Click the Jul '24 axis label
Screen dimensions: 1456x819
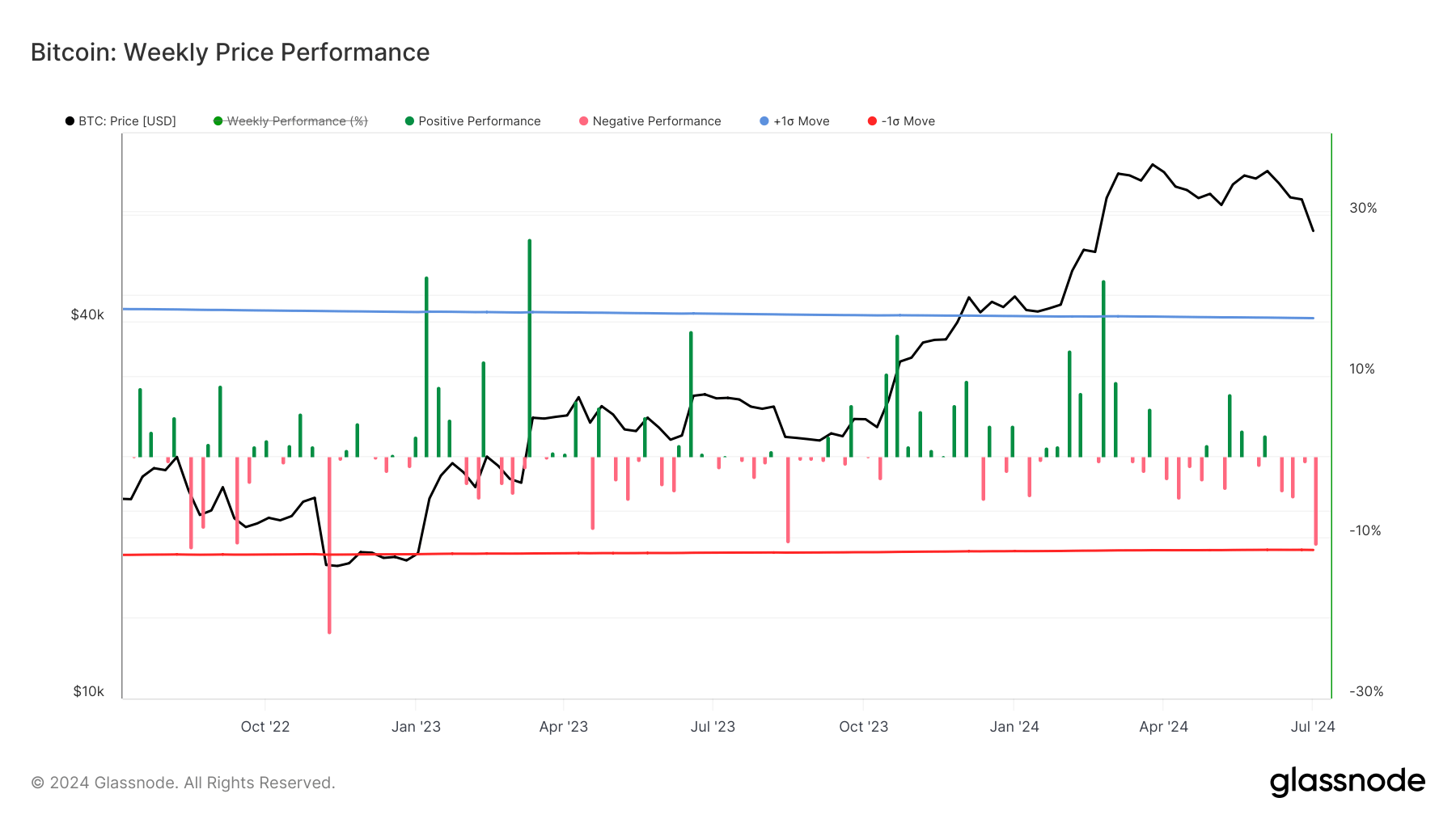pos(1313,726)
